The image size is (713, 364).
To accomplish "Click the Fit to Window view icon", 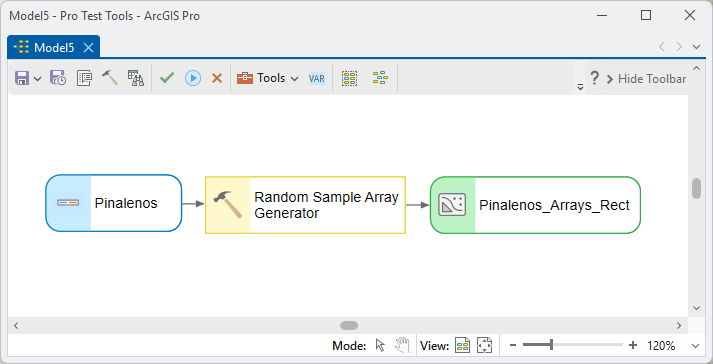I will pyautogui.click(x=462, y=346).
